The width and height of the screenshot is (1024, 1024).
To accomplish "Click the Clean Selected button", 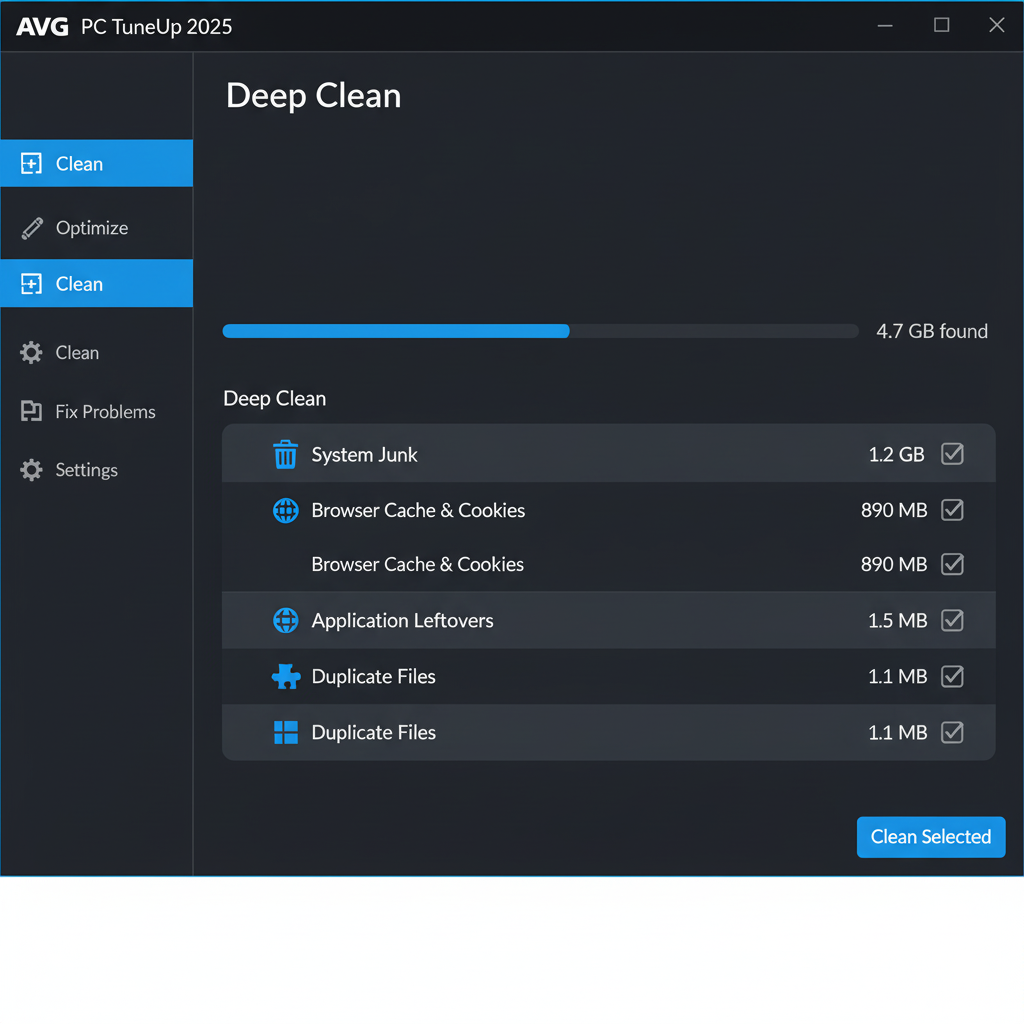I will click(931, 837).
